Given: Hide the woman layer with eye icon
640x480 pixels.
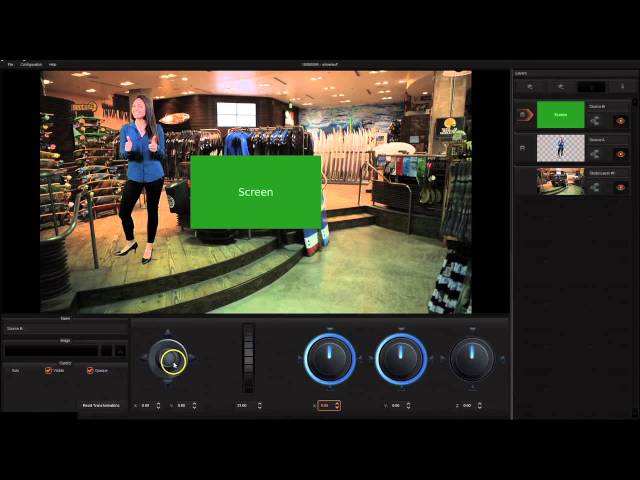Looking at the screenshot, I should tap(620, 154).
